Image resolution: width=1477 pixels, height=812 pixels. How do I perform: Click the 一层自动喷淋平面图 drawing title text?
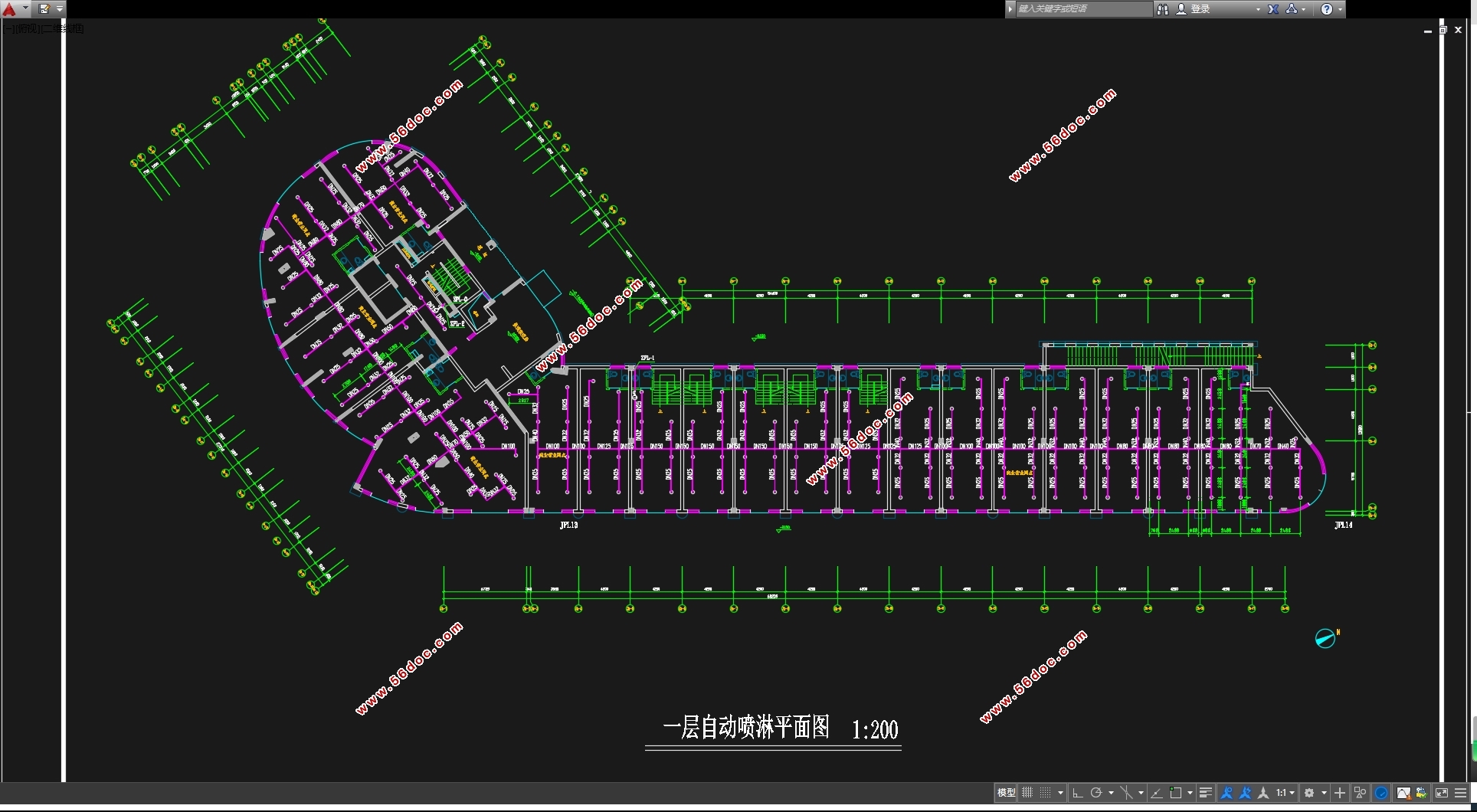pyautogui.click(x=746, y=727)
